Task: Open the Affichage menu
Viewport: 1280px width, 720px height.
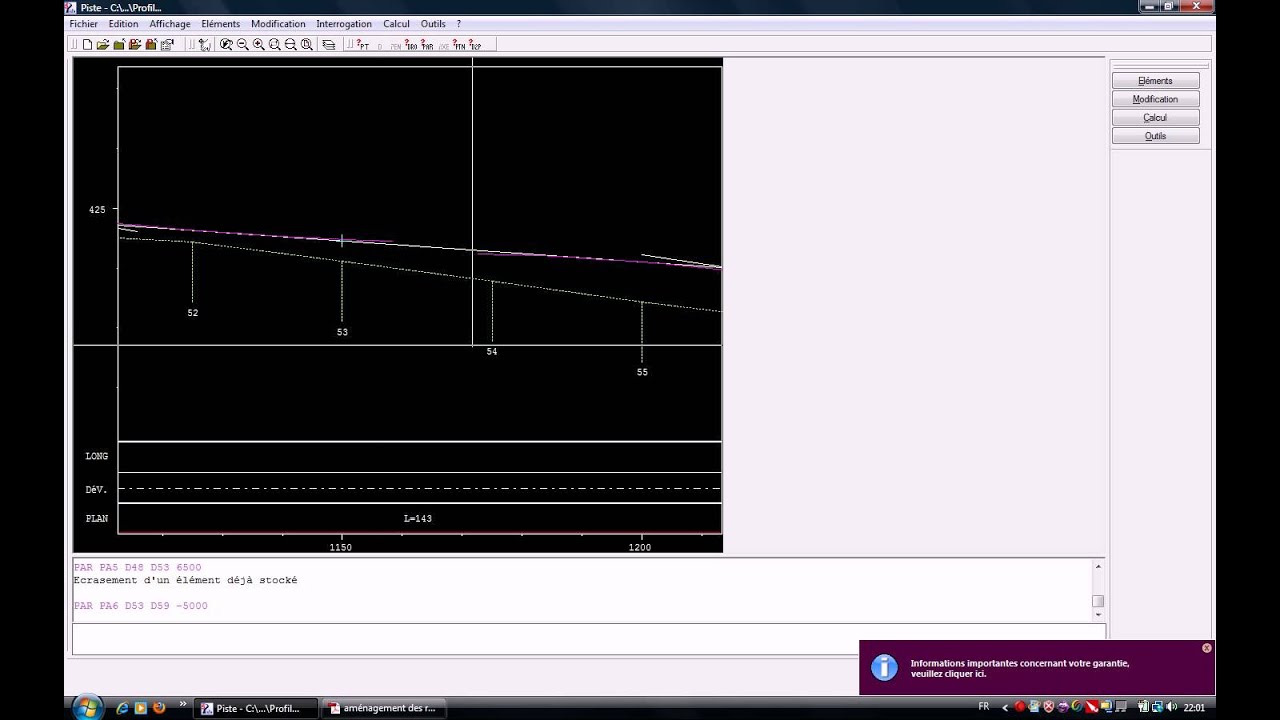Action: point(170,23)
